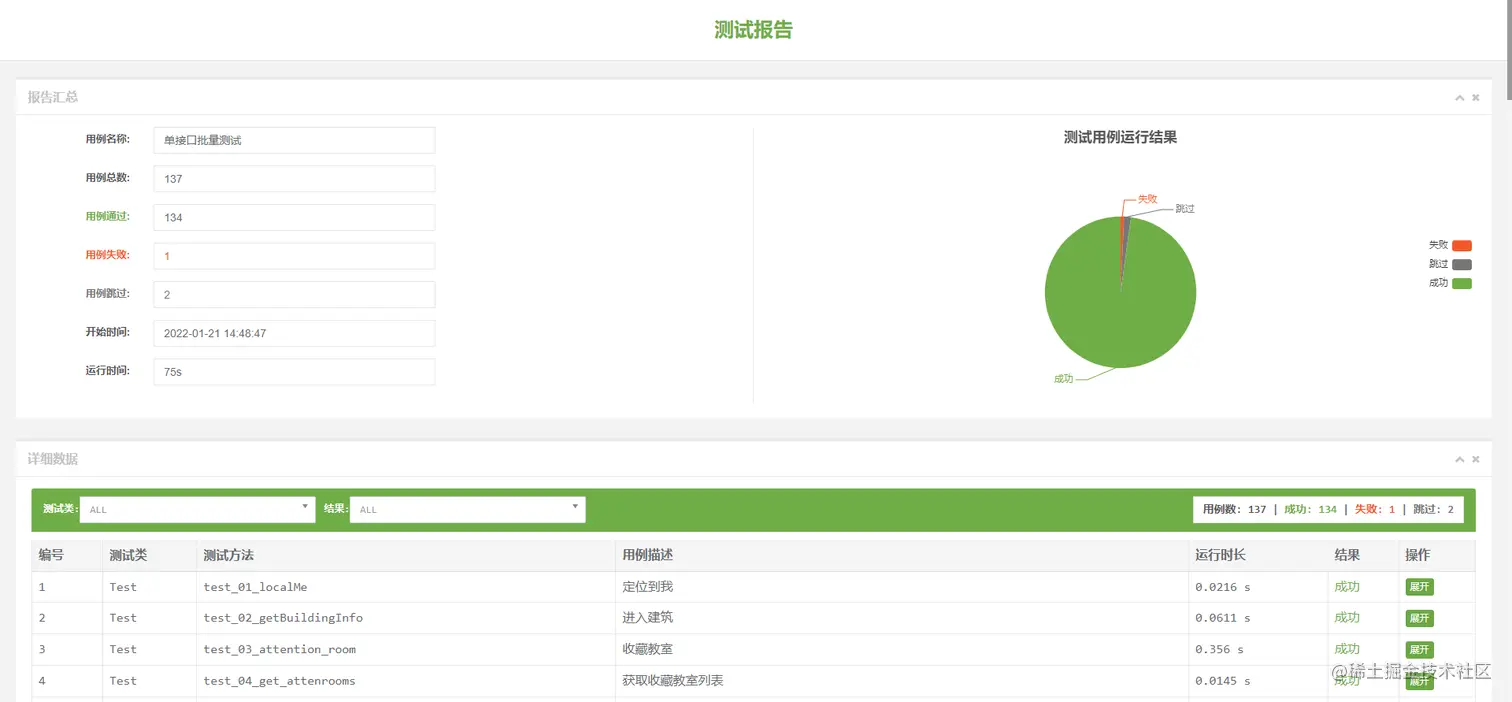
Task: Click test_04_get_attenrooms method cell
Action: [x=405, y=681]
